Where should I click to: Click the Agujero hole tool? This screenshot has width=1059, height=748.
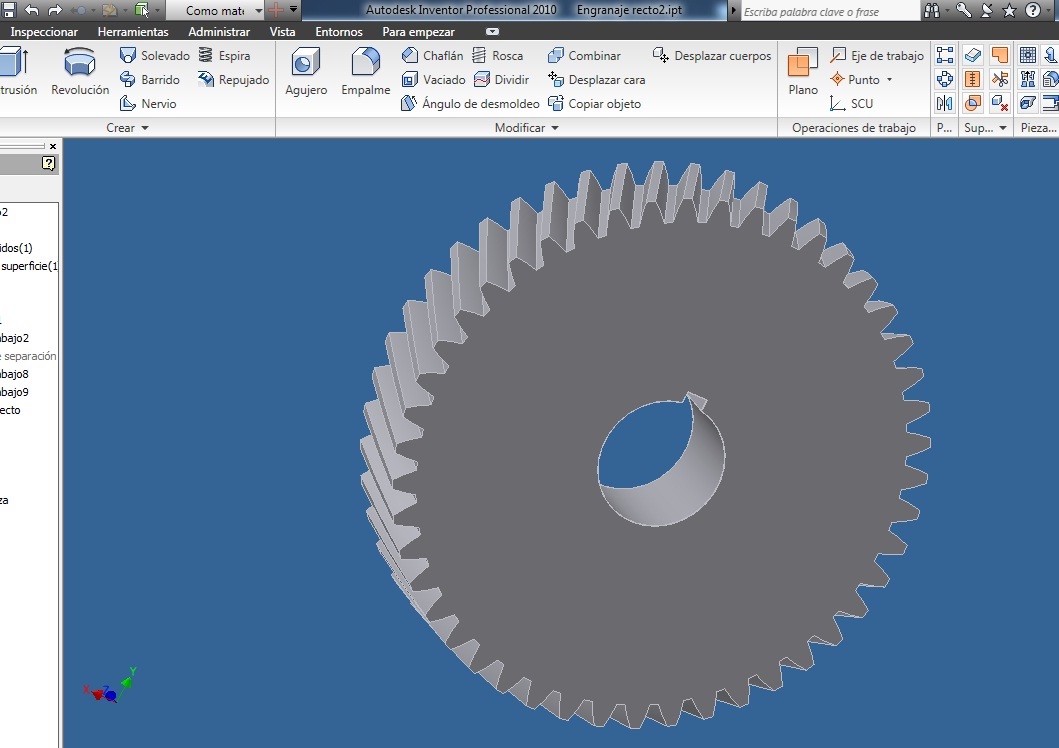pos(305,72)
